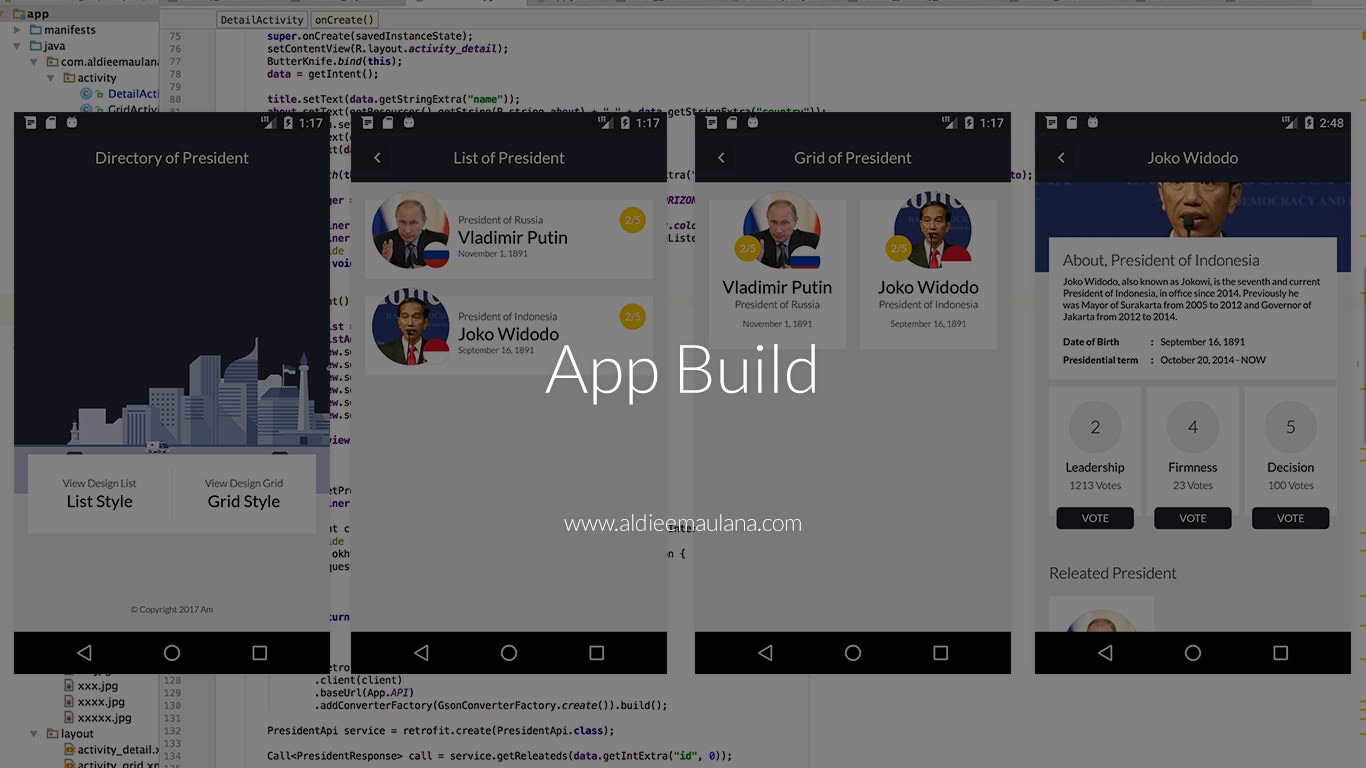Vote for Firmness

1193,518
